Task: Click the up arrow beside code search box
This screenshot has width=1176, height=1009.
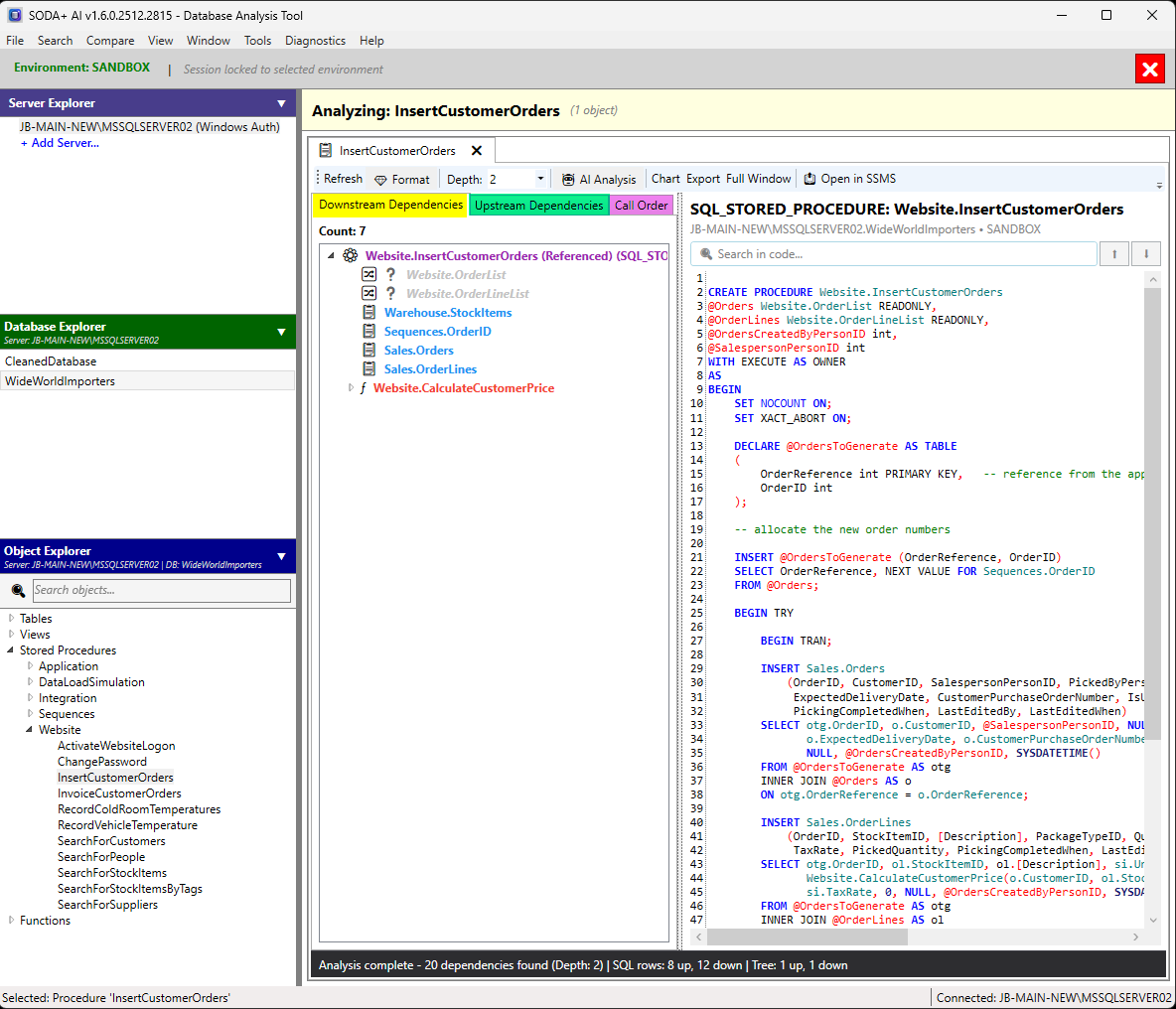Action: pyautogui.click(x=1113, y=253)
